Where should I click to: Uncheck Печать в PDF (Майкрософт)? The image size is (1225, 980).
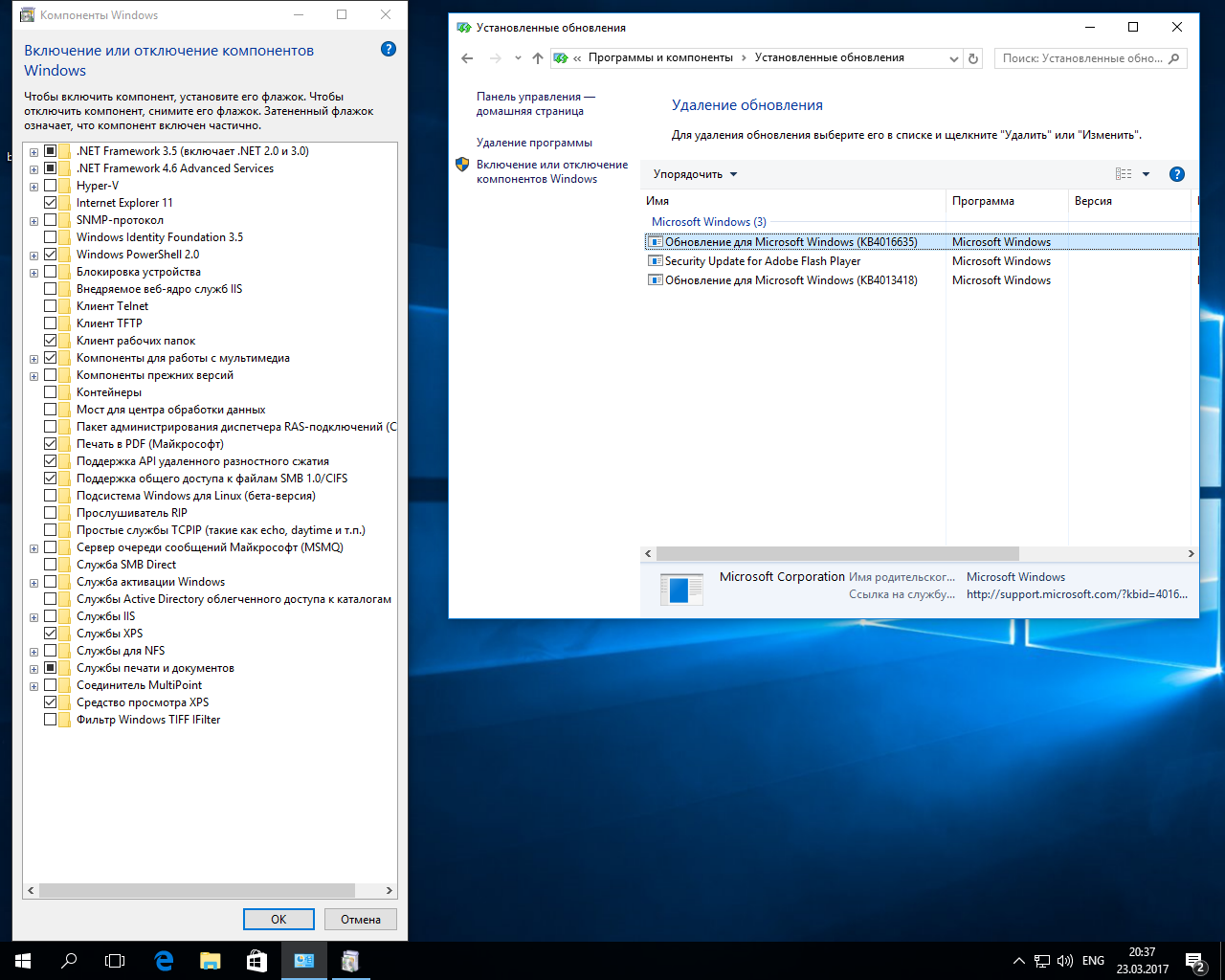point(50,444)
